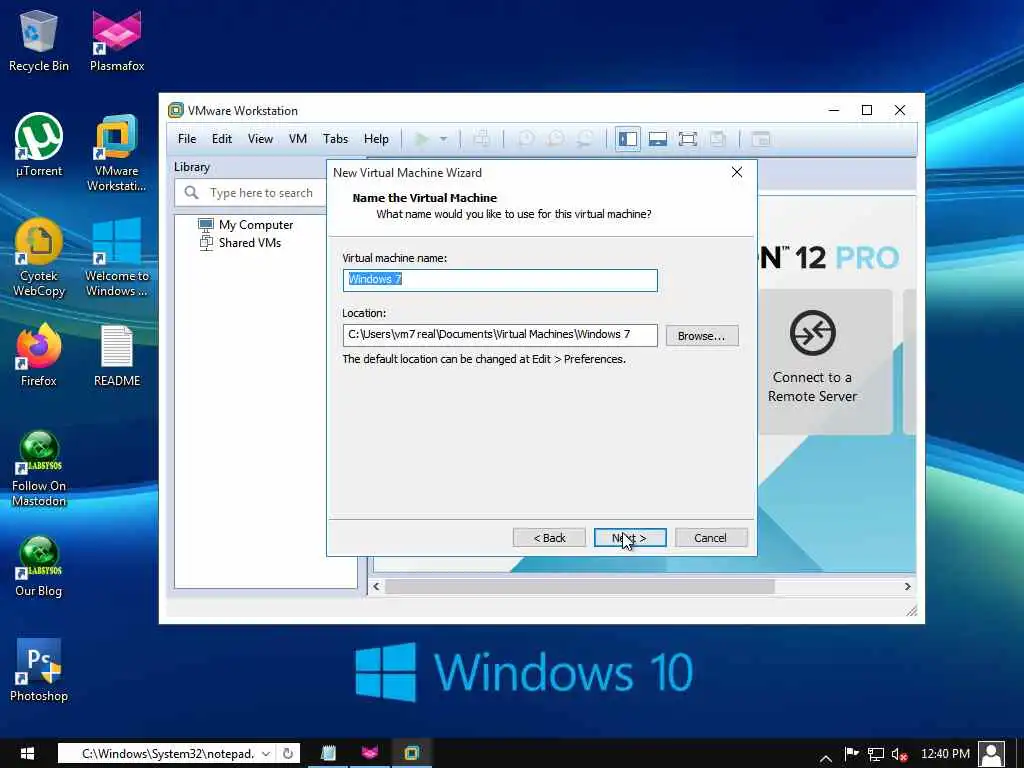1024x768 pixels.
Task: Open the Windows Start menu
Action: click(x=27, y=754)
